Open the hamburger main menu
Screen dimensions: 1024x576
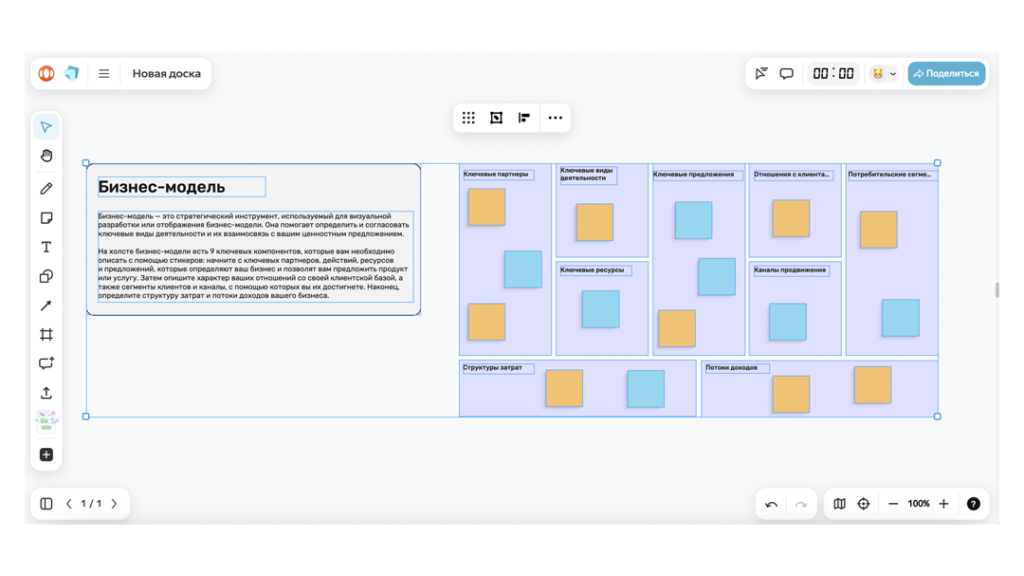click(104, 74)
